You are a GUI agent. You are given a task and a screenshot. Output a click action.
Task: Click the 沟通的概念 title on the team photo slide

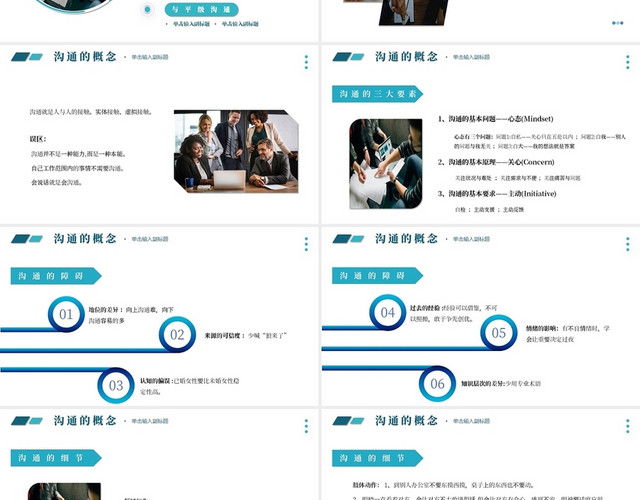pyautogui.click(x=85, y=57)
